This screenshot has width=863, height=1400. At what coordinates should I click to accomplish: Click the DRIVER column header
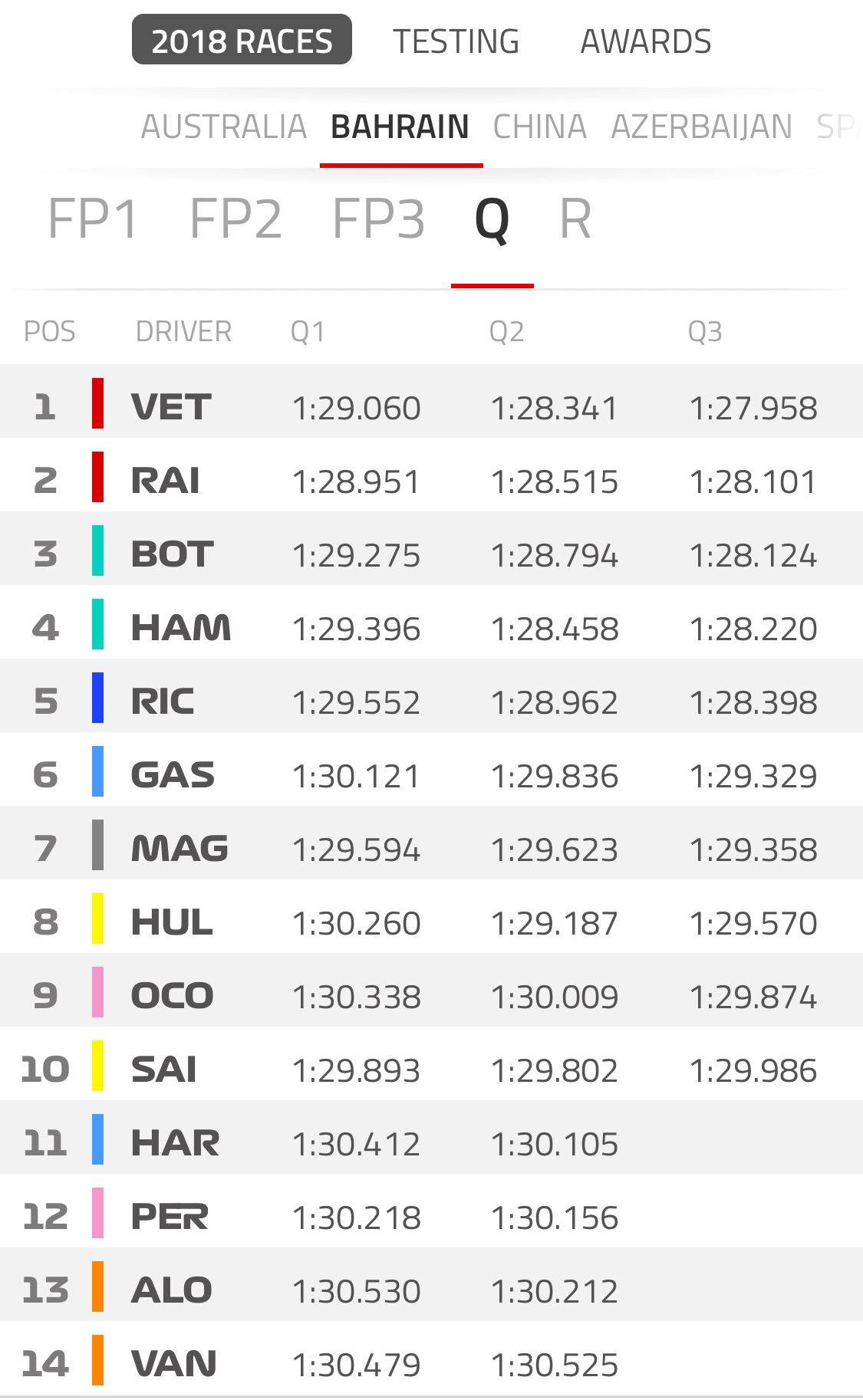(x=183, y=332)
